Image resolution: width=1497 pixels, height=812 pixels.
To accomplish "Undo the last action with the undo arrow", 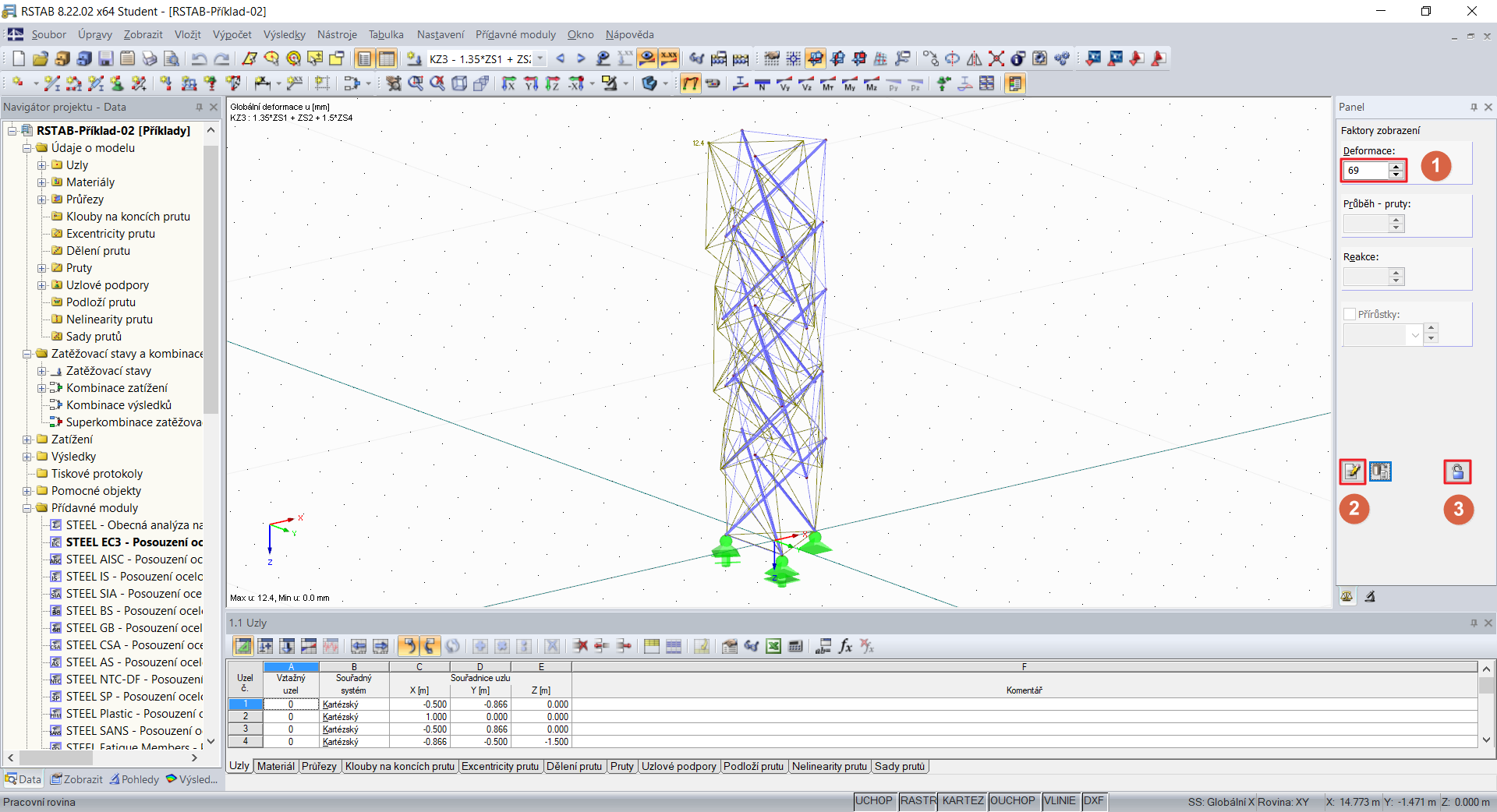I will point(200,58).
